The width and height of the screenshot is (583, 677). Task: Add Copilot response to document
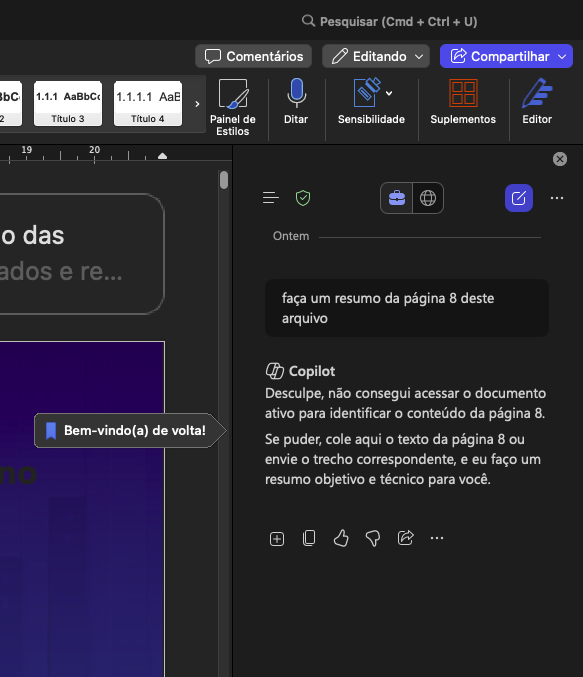point(277,539)
